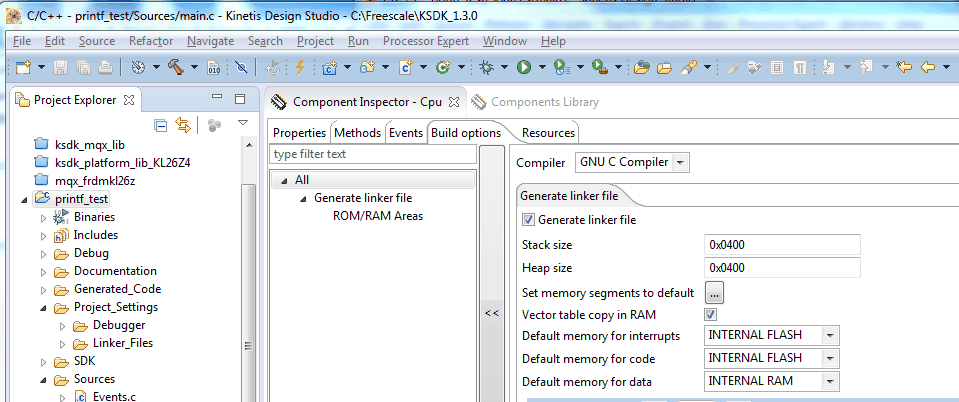Expand the Generated_Code folder

(x=43, y=289)
